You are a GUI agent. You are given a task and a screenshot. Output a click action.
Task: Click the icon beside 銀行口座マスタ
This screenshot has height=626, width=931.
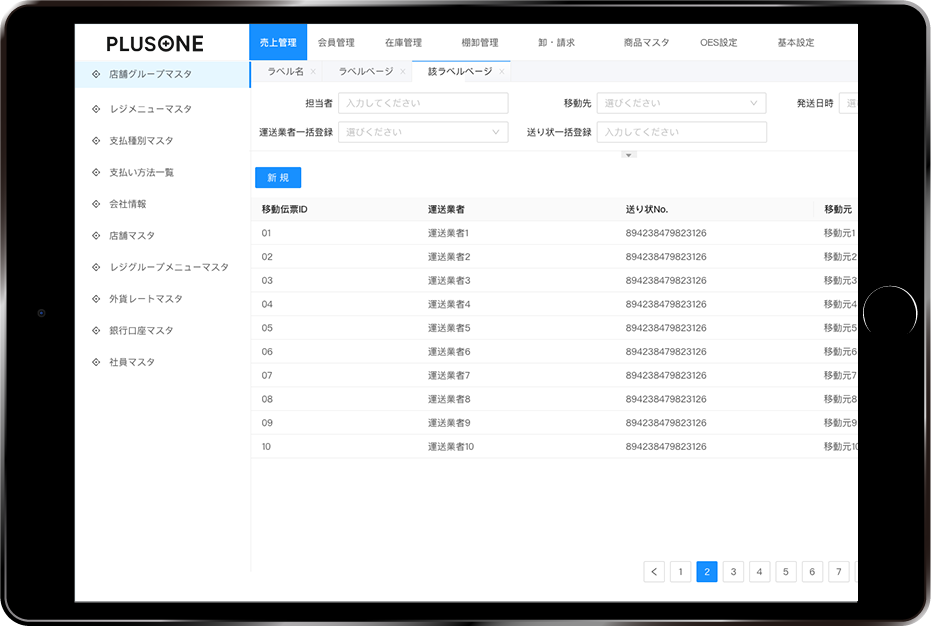96,331
